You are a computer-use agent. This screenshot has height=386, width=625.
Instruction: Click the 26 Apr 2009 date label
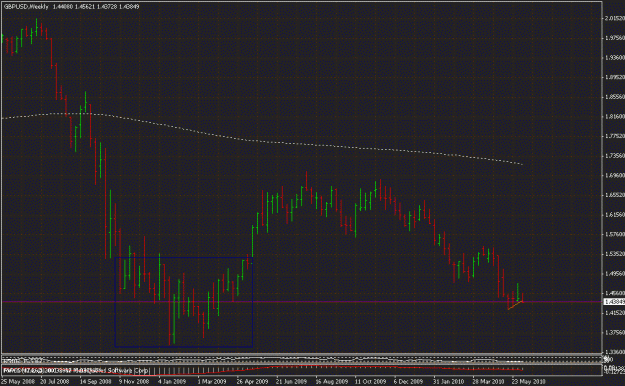pos(252,382)
